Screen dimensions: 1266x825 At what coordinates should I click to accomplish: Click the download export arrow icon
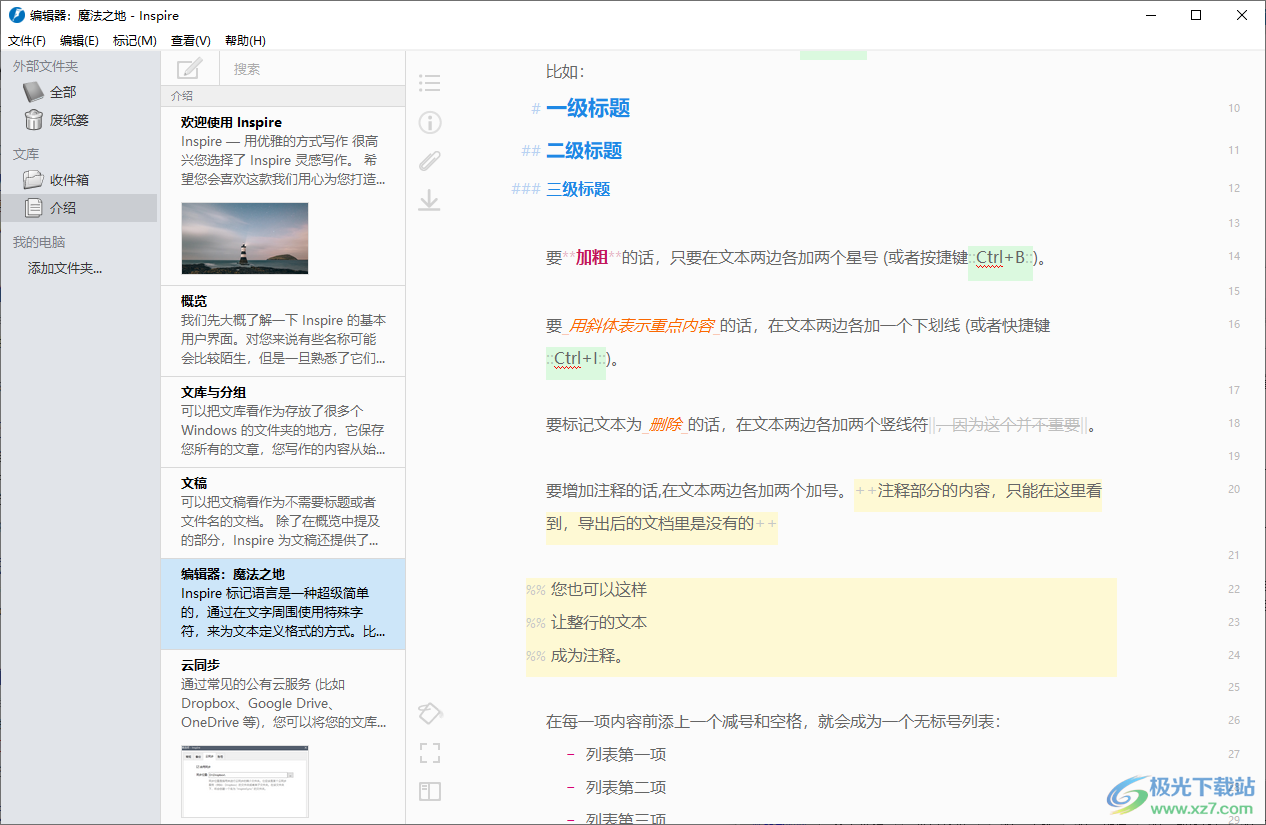point(430,200)
